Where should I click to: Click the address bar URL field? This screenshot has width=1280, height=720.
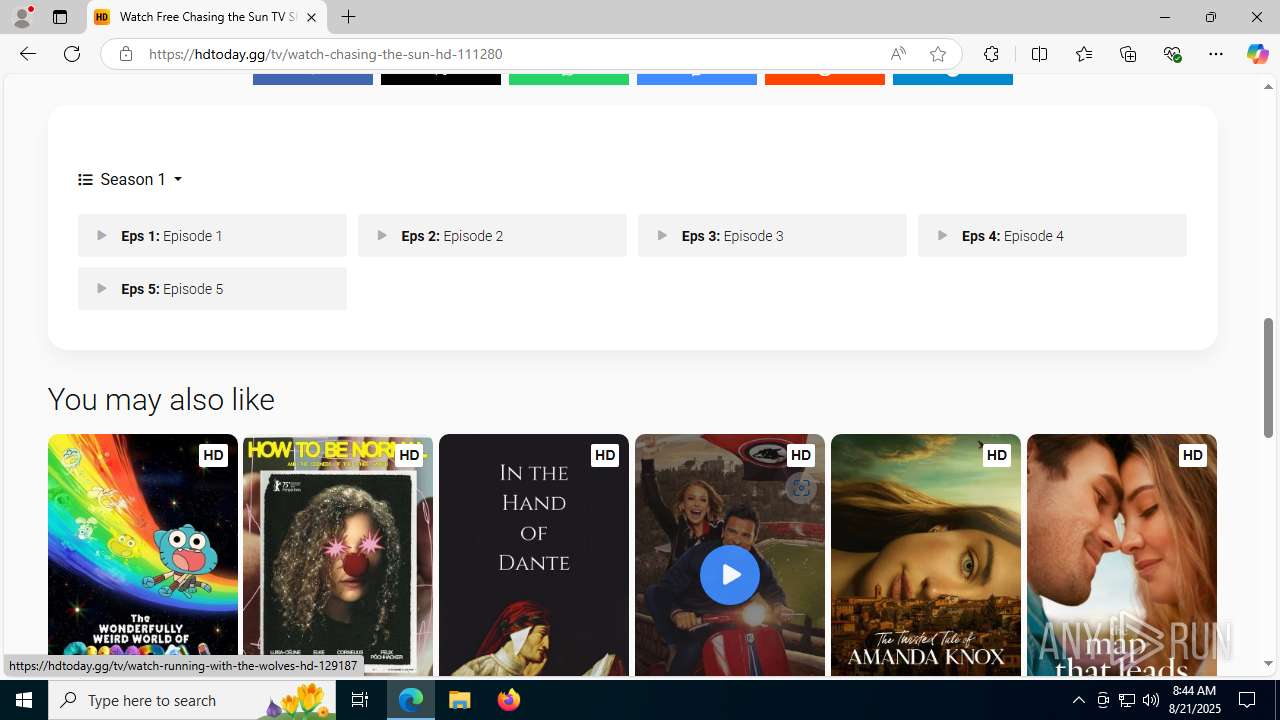click(510, 54)
